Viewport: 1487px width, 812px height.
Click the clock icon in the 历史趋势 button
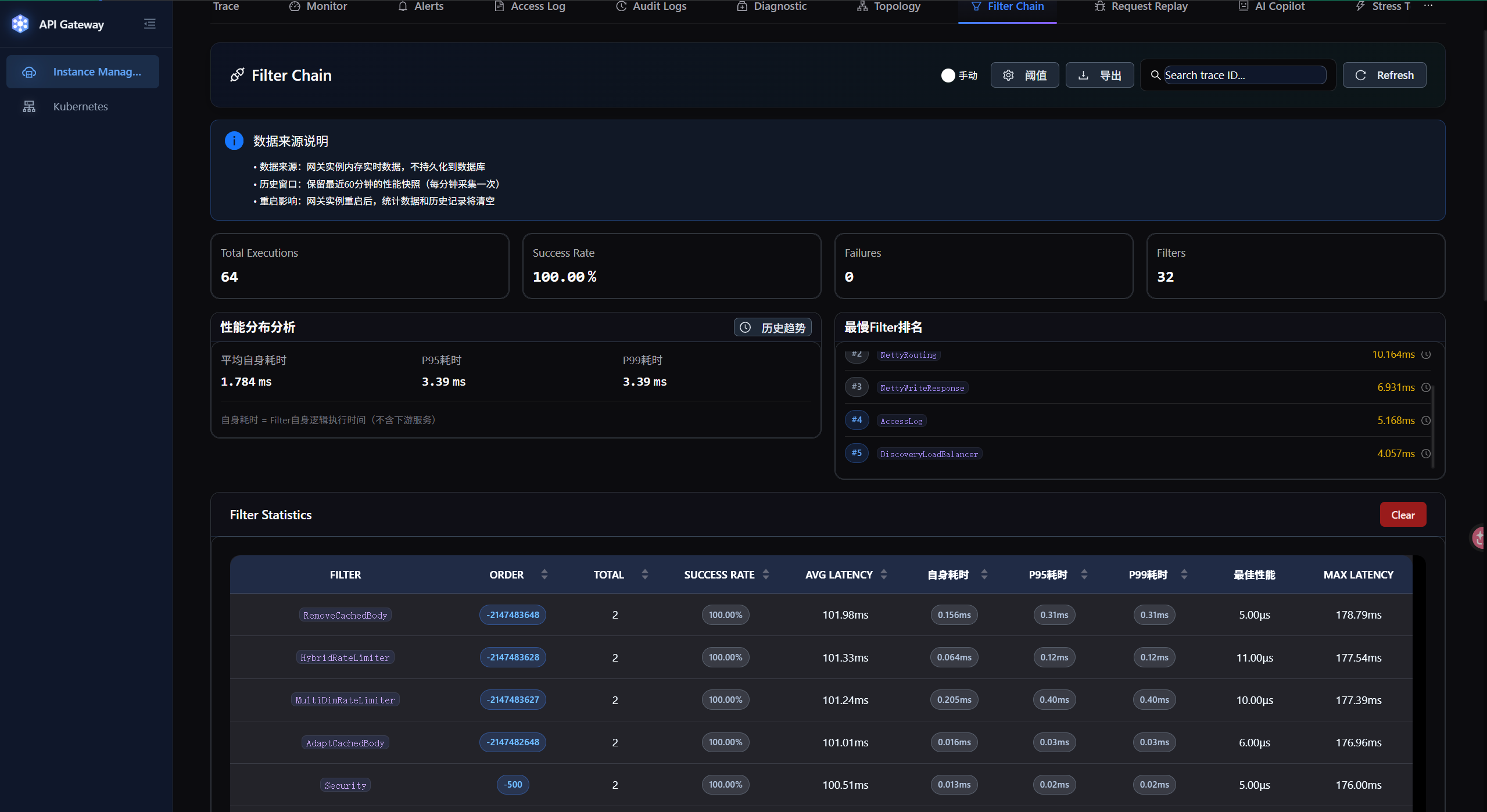click(x=746, y=328)
